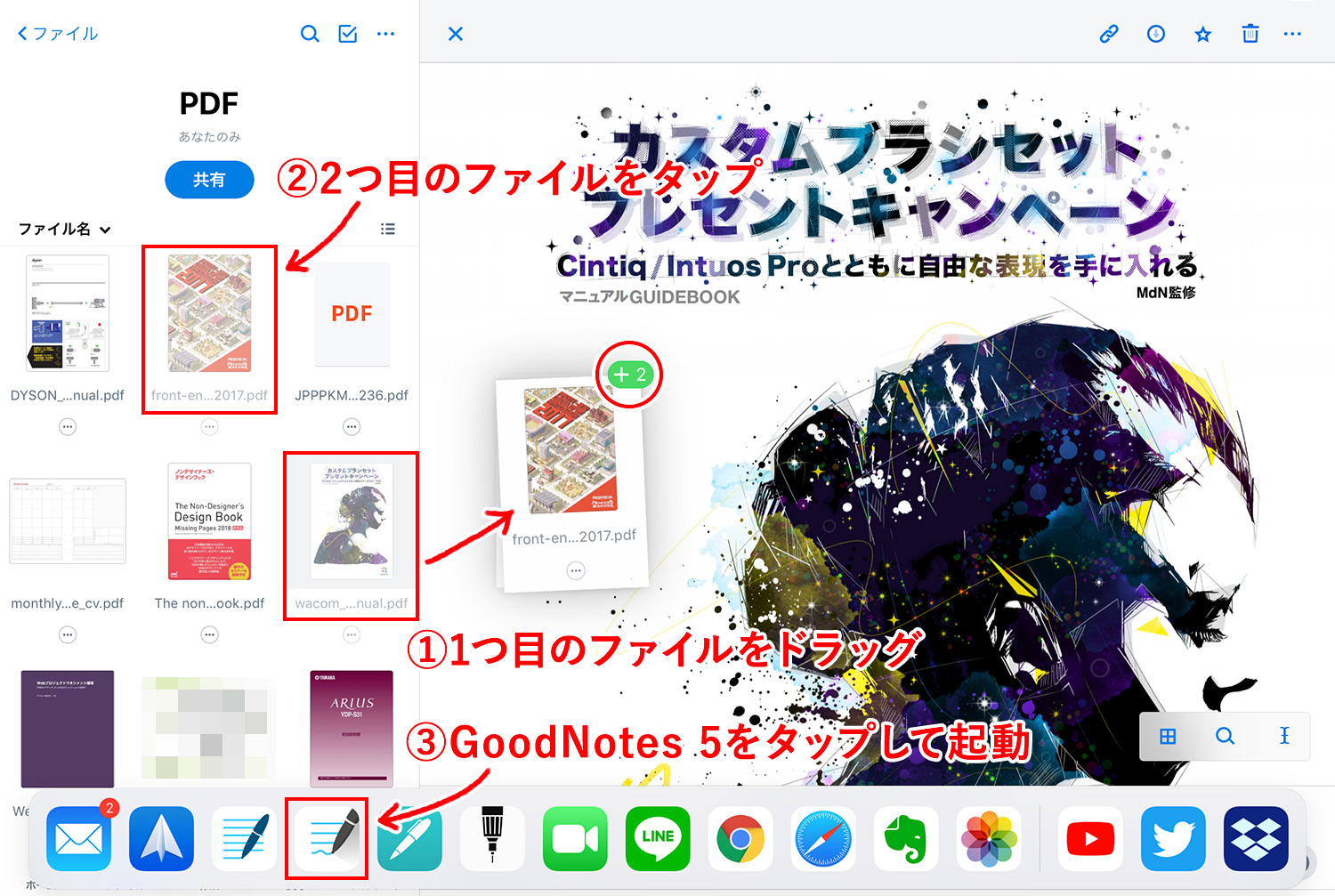This screenshot has width=1335, height=896.
Task: Open Photos app in the dock
Action: point(989,839)
